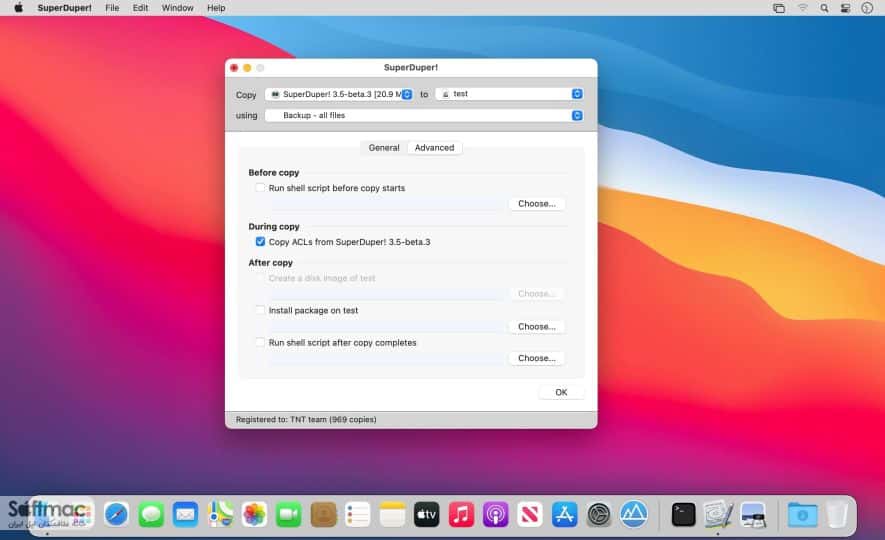Open Spotlight search in menu bar
The image size is (885, 540).
pyautogui.click(x=825, y=8)
